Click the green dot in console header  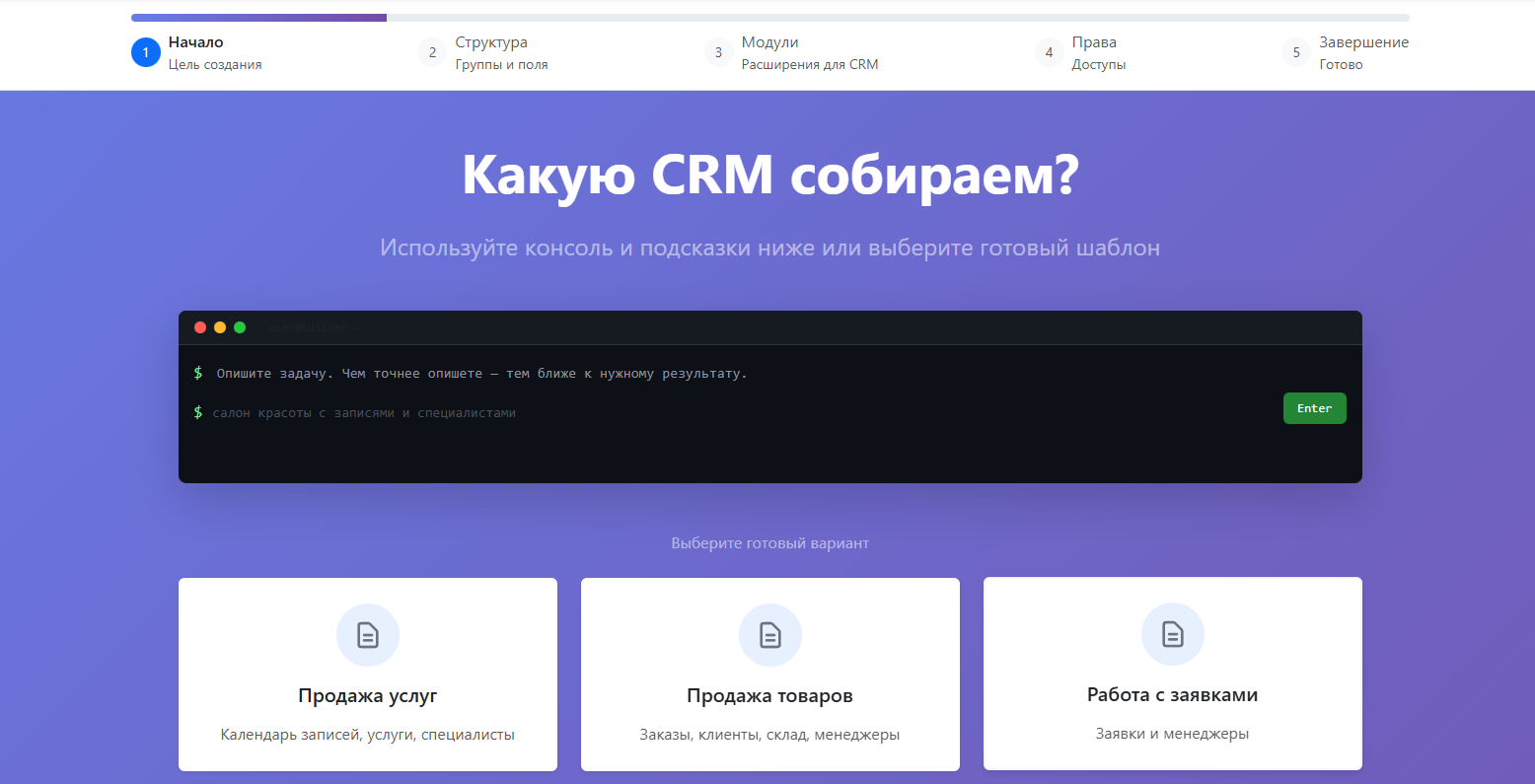point(240,327)
